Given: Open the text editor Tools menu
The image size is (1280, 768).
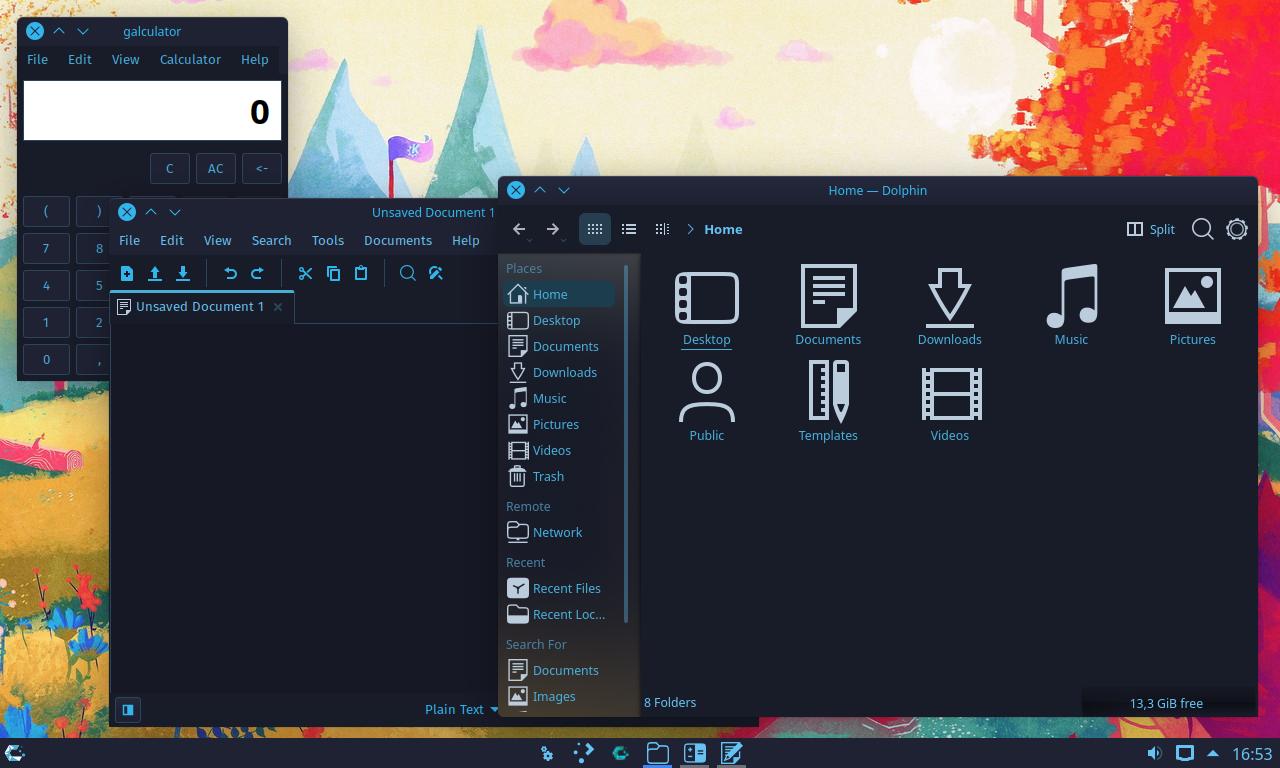Looking at the screenshot, I should click(x=328, y=240).
